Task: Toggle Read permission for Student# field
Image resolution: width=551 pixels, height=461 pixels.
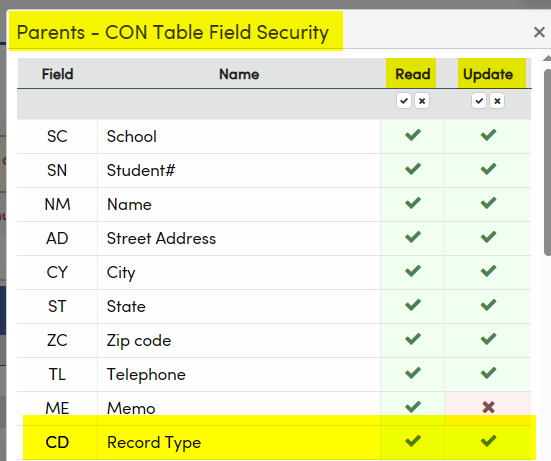Action: click(x=413, y=169)
